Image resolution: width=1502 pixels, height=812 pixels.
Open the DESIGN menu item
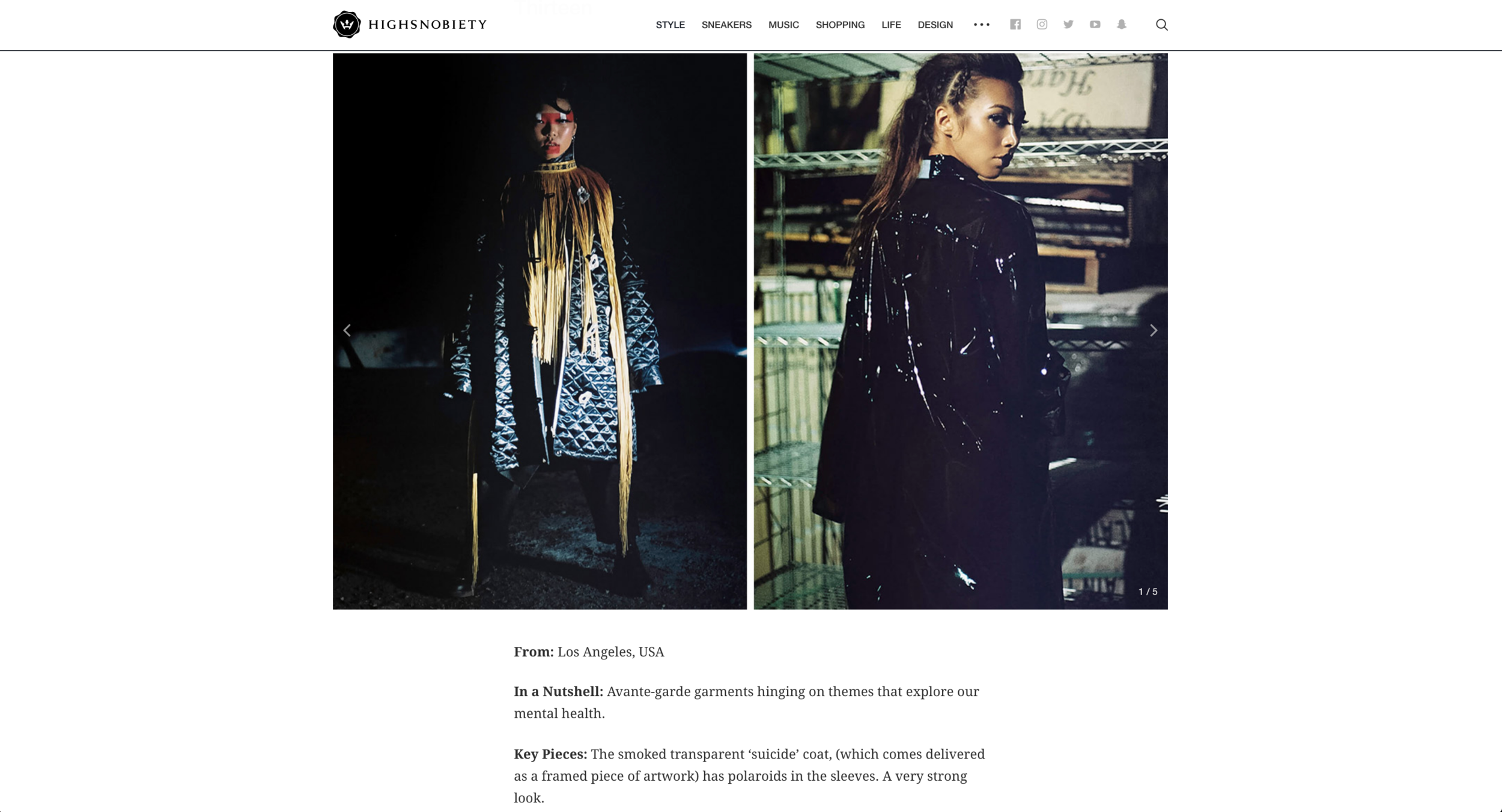point(935,25)
